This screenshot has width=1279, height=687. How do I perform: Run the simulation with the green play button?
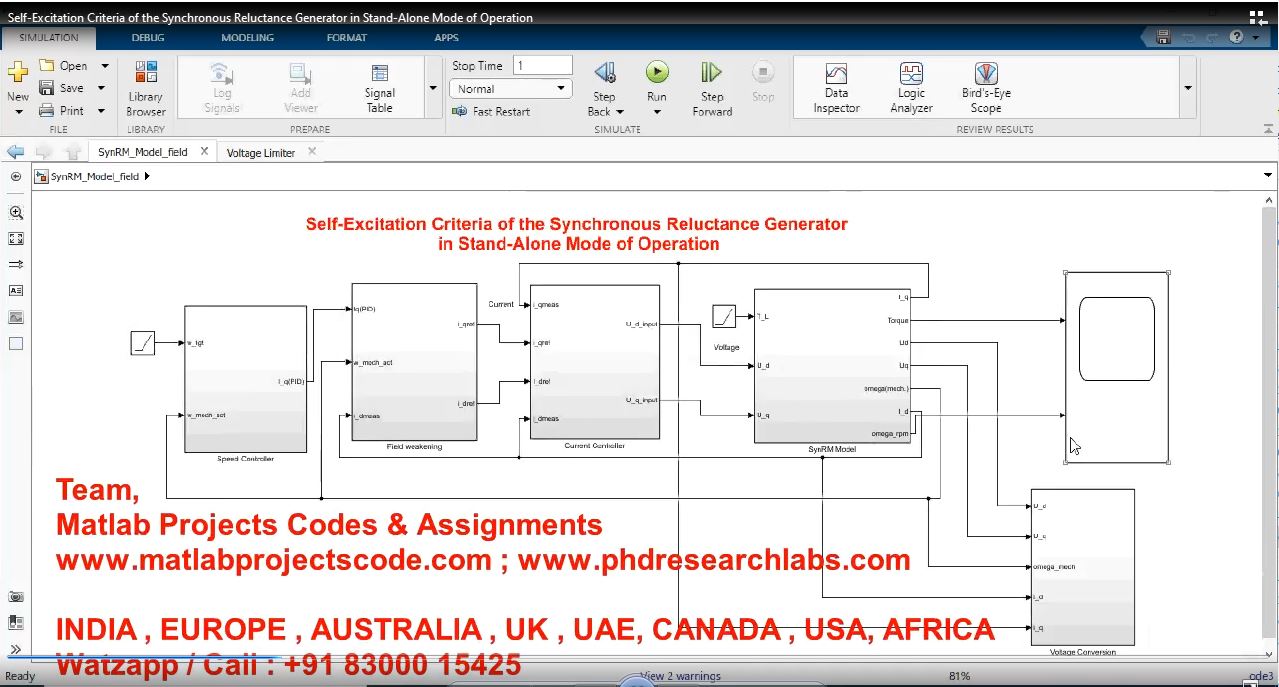[656, 72]
